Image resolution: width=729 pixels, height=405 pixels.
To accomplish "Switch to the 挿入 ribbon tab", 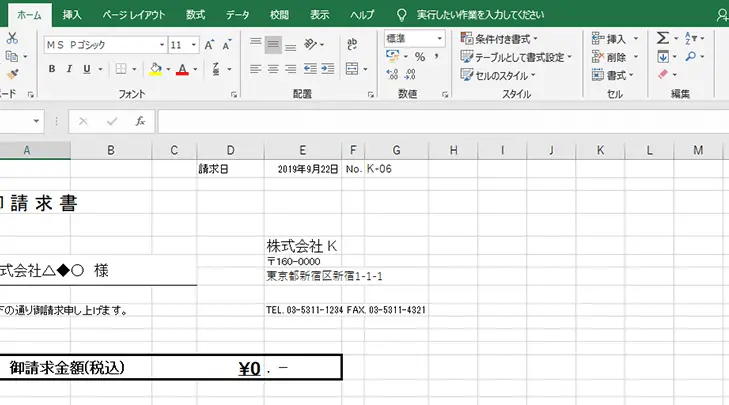I will (x=72, y=15).
